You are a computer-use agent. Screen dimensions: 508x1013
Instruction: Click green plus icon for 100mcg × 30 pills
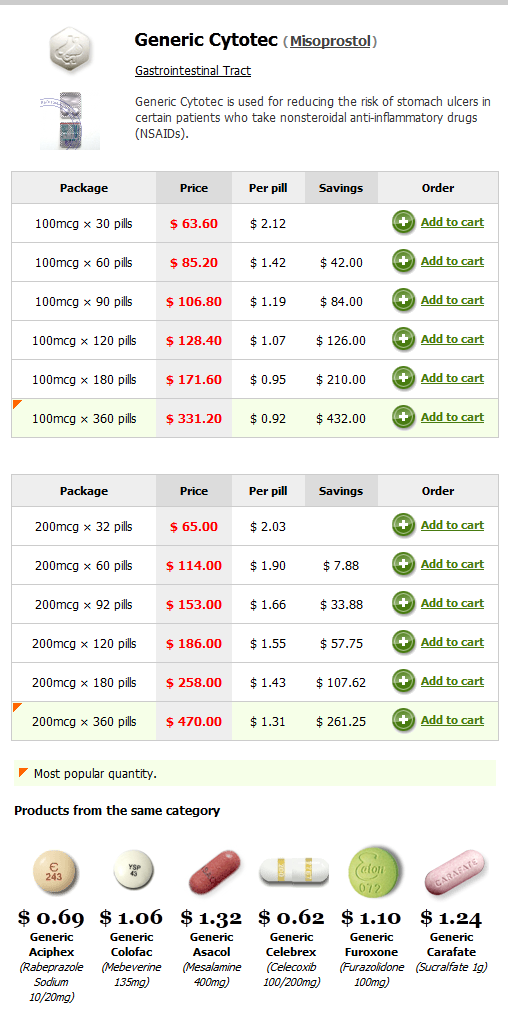pyautogui.click(x=403, y=223)
